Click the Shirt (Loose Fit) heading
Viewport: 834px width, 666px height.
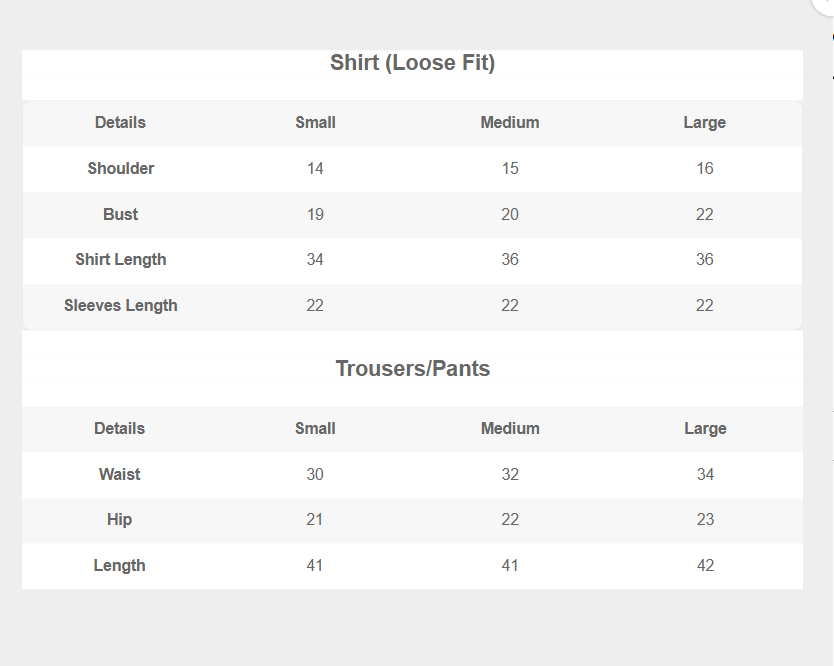coord(412,63)
